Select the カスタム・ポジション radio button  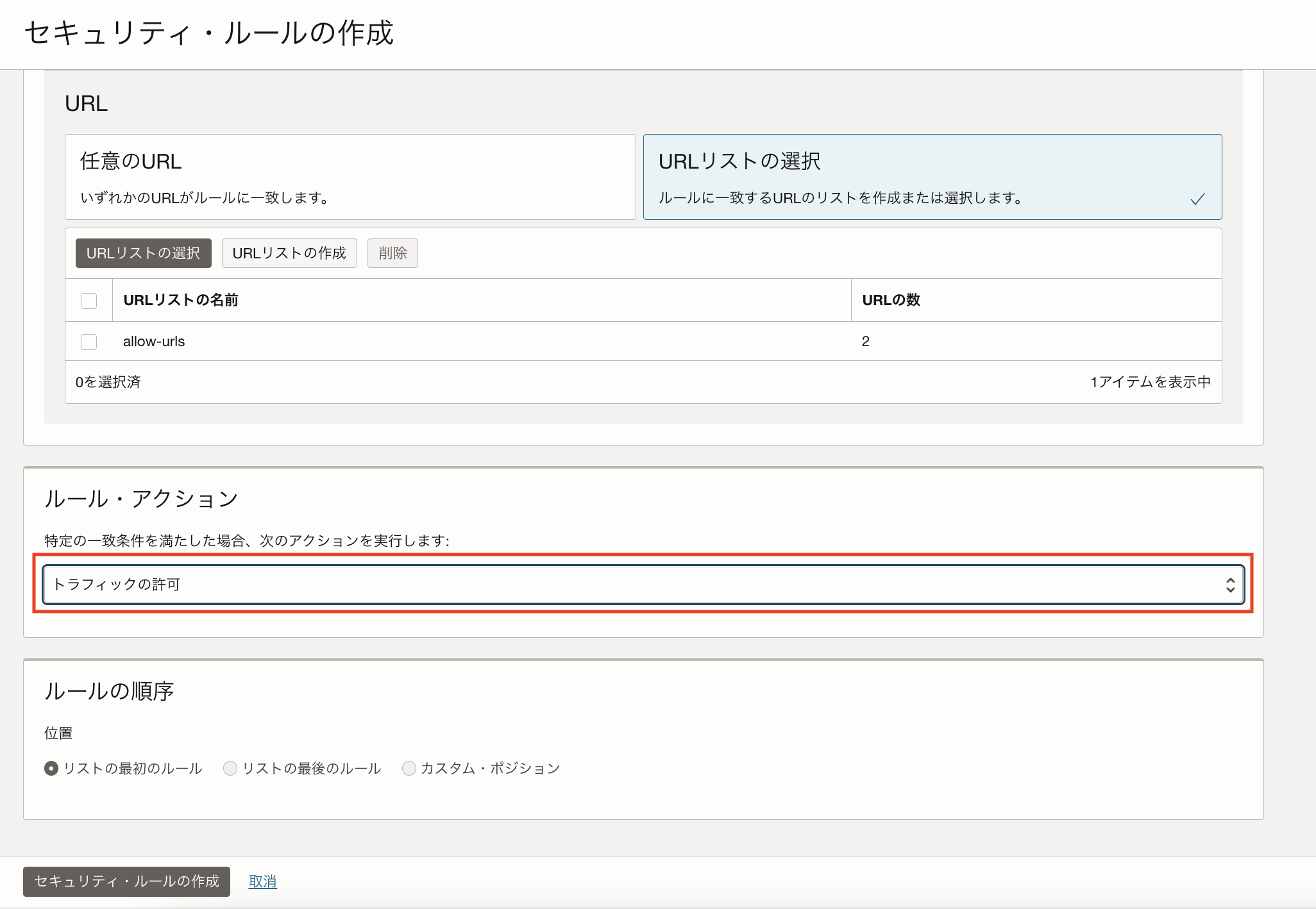click(x=409, y=768)
